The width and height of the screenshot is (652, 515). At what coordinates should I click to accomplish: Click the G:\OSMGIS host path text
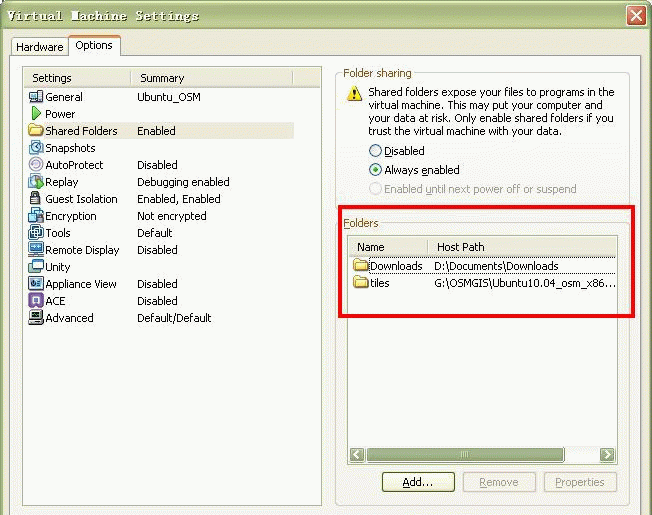coord(525,283)
